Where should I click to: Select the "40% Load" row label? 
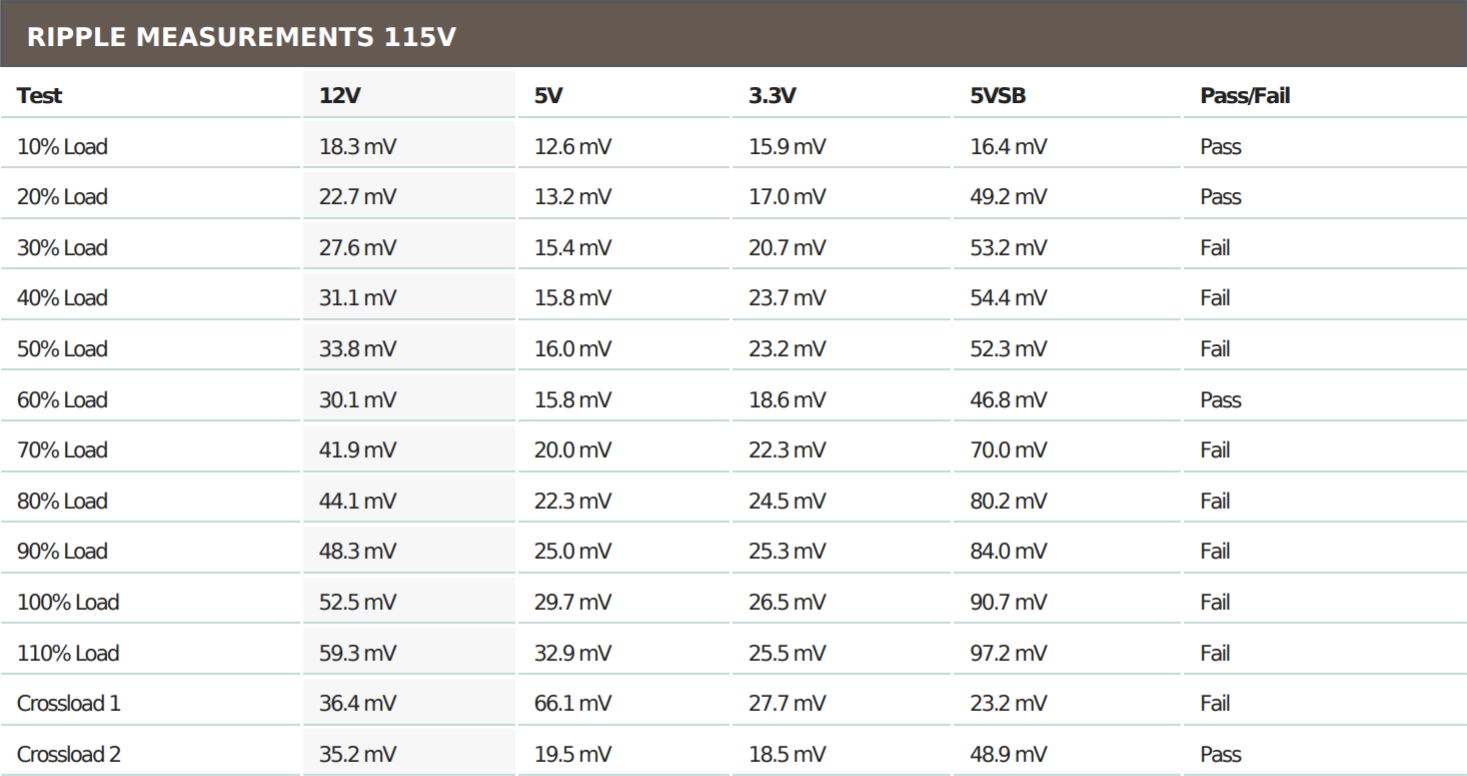click(x=62, y=298)
